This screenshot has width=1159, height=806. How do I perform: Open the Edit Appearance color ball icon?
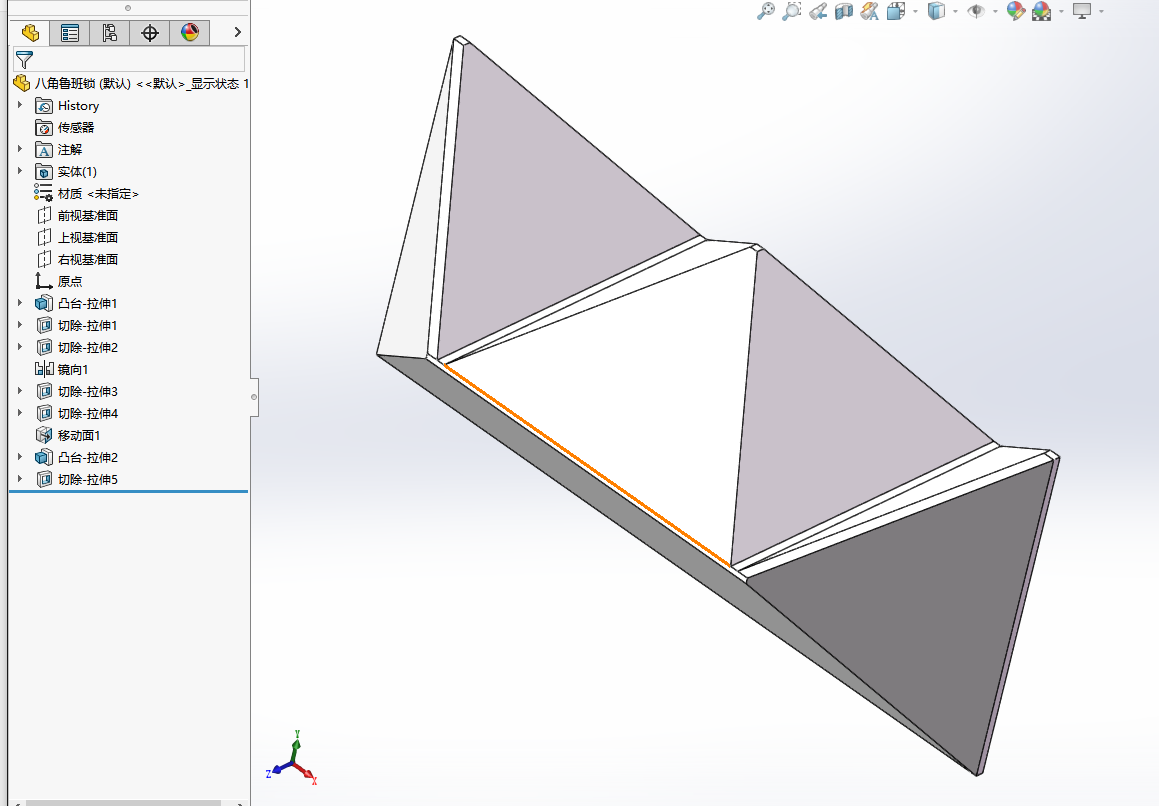pos(1016,11)
